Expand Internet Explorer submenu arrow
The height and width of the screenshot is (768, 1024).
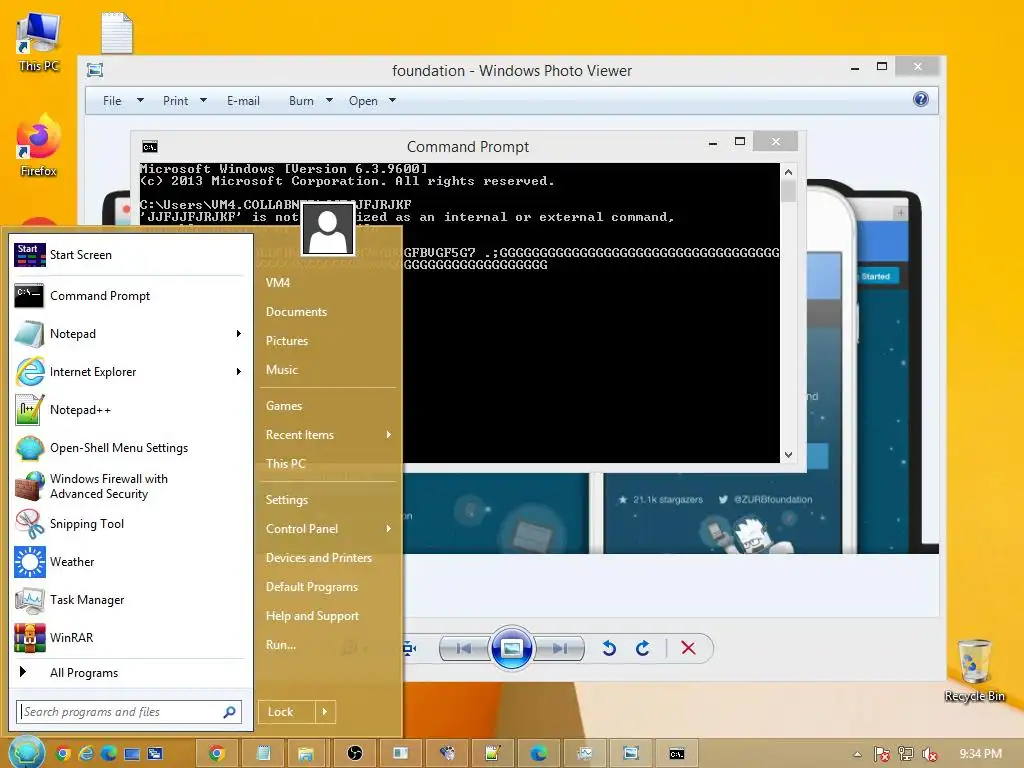point(239,372)
